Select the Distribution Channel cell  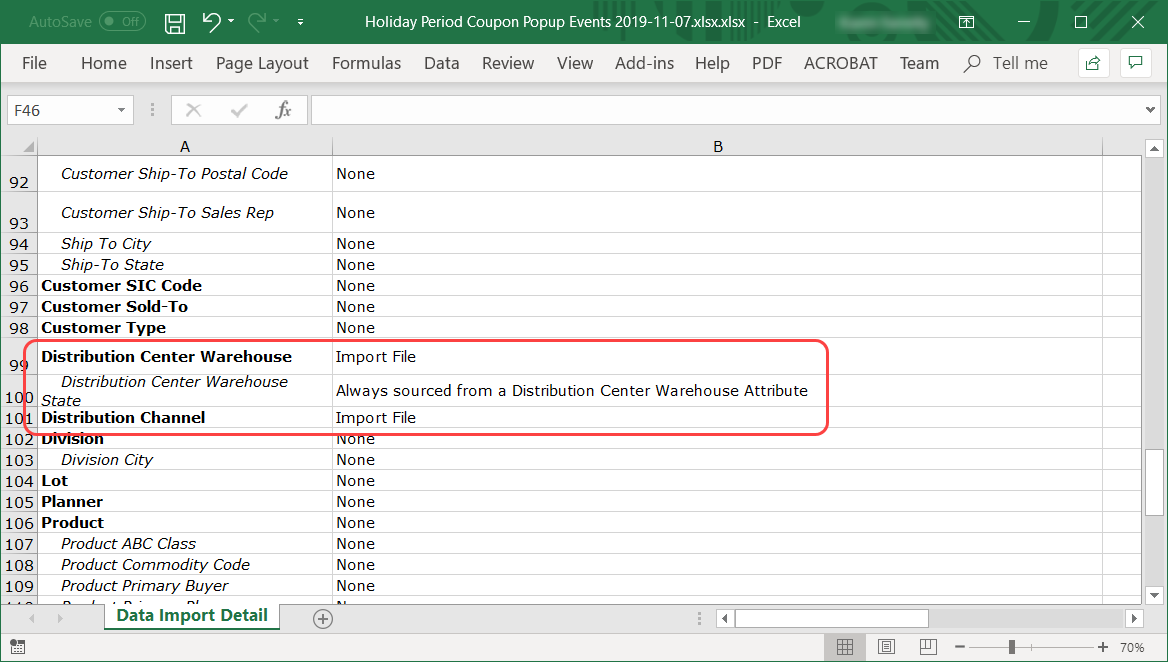pos(123,418)
